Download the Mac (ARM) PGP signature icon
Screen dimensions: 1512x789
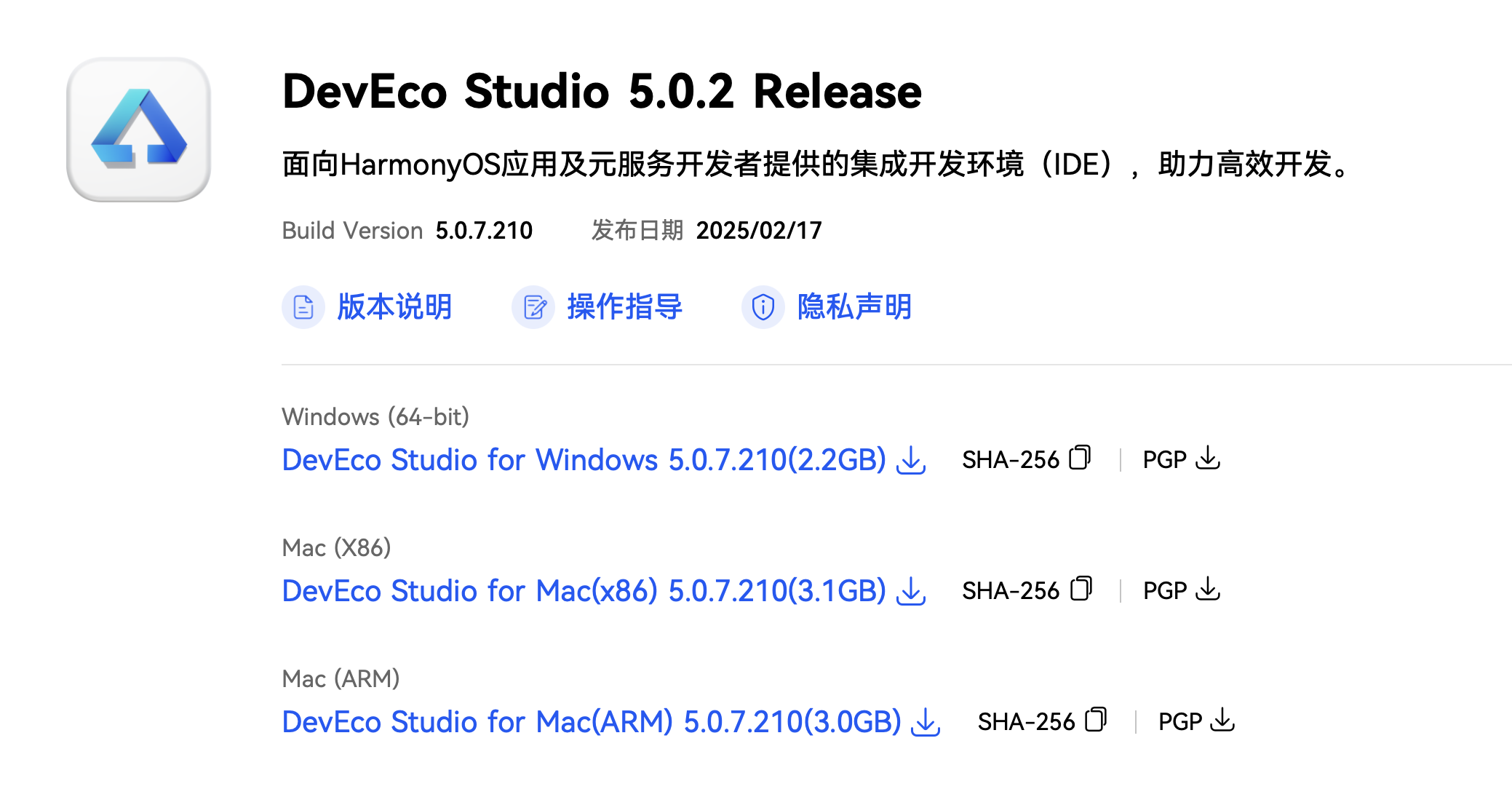(x=1223, y=720)
